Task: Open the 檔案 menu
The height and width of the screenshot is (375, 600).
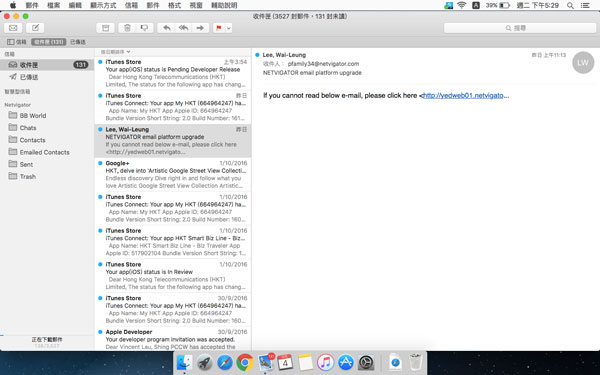Action: click(x=54, y=5)
